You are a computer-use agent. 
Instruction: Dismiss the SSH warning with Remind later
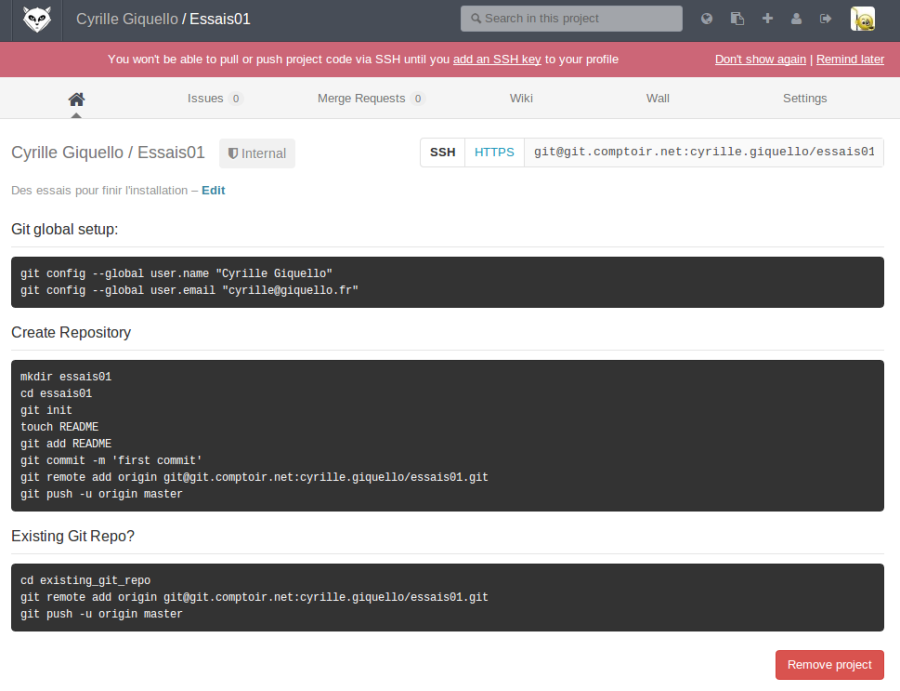[x=850, y=59]
